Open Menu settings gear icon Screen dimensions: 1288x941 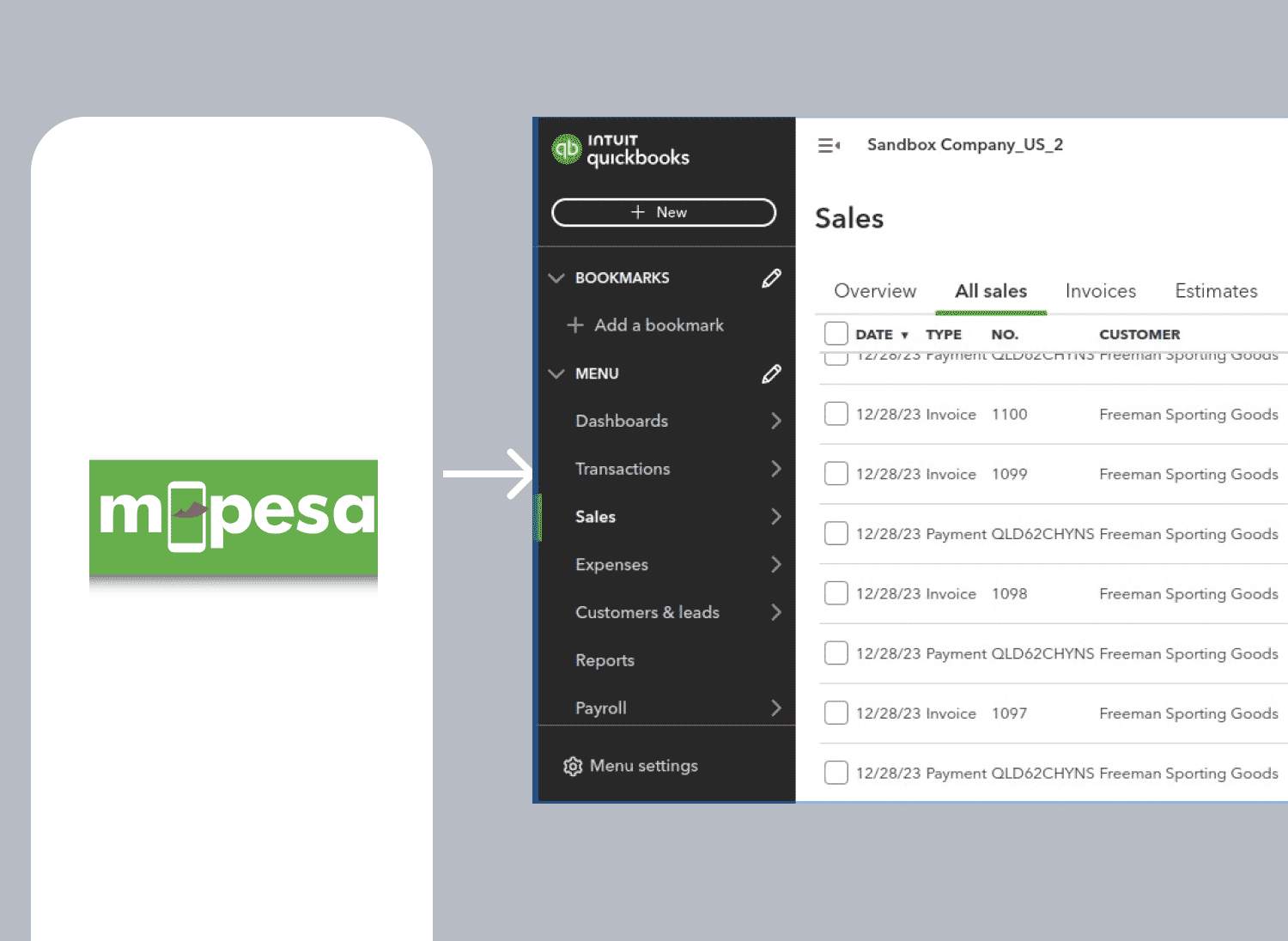pyautogui.click(x=573, y=766)
